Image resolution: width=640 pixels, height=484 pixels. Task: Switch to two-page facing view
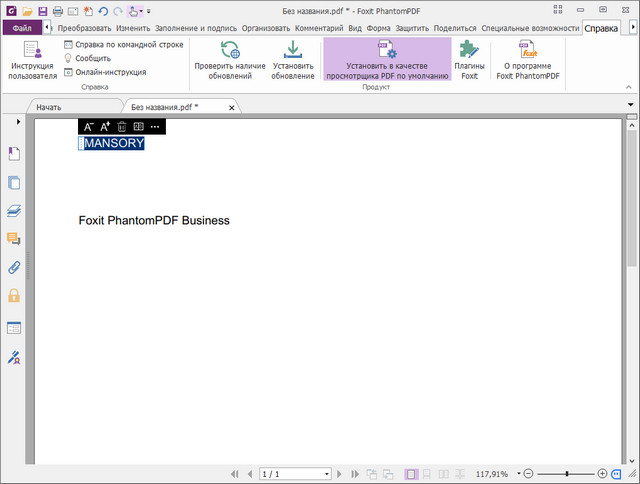tap(445, 473)
